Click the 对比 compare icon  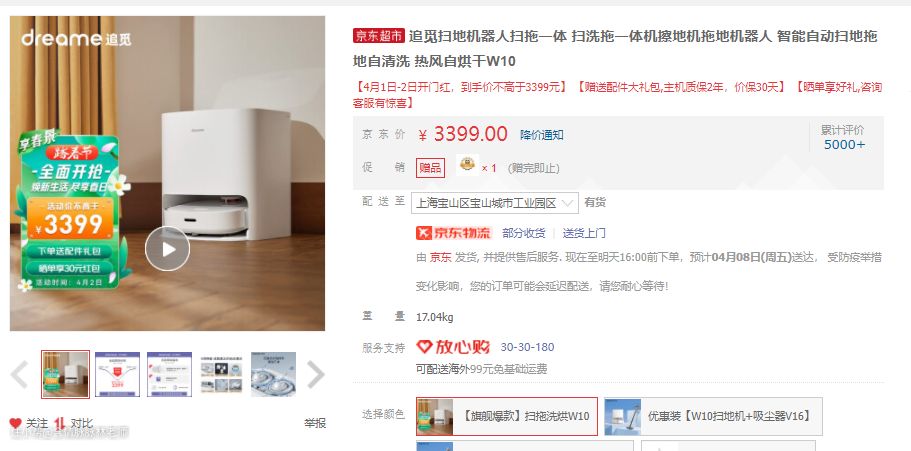pos(59,424)
